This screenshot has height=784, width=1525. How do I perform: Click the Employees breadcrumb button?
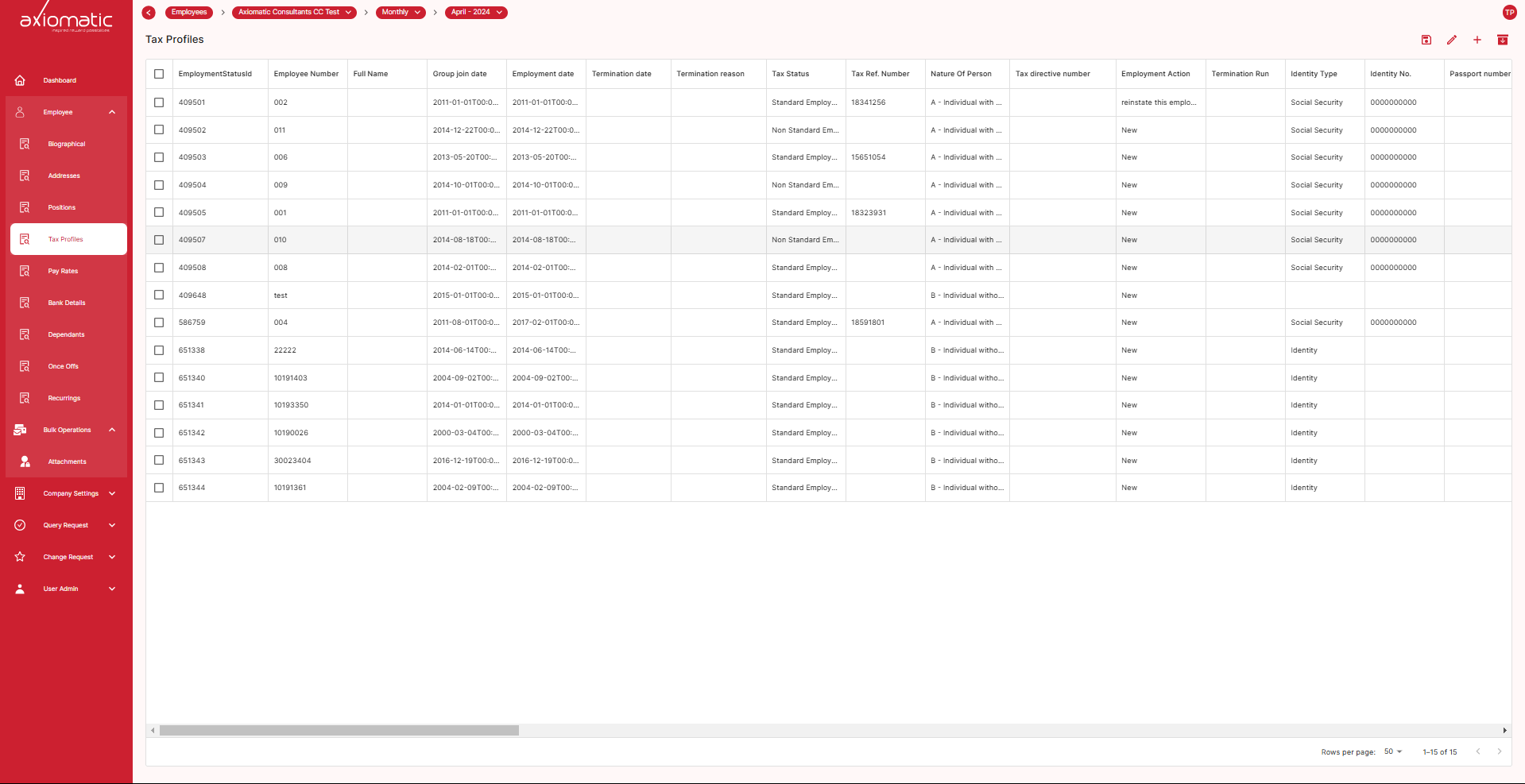(189, 12)
